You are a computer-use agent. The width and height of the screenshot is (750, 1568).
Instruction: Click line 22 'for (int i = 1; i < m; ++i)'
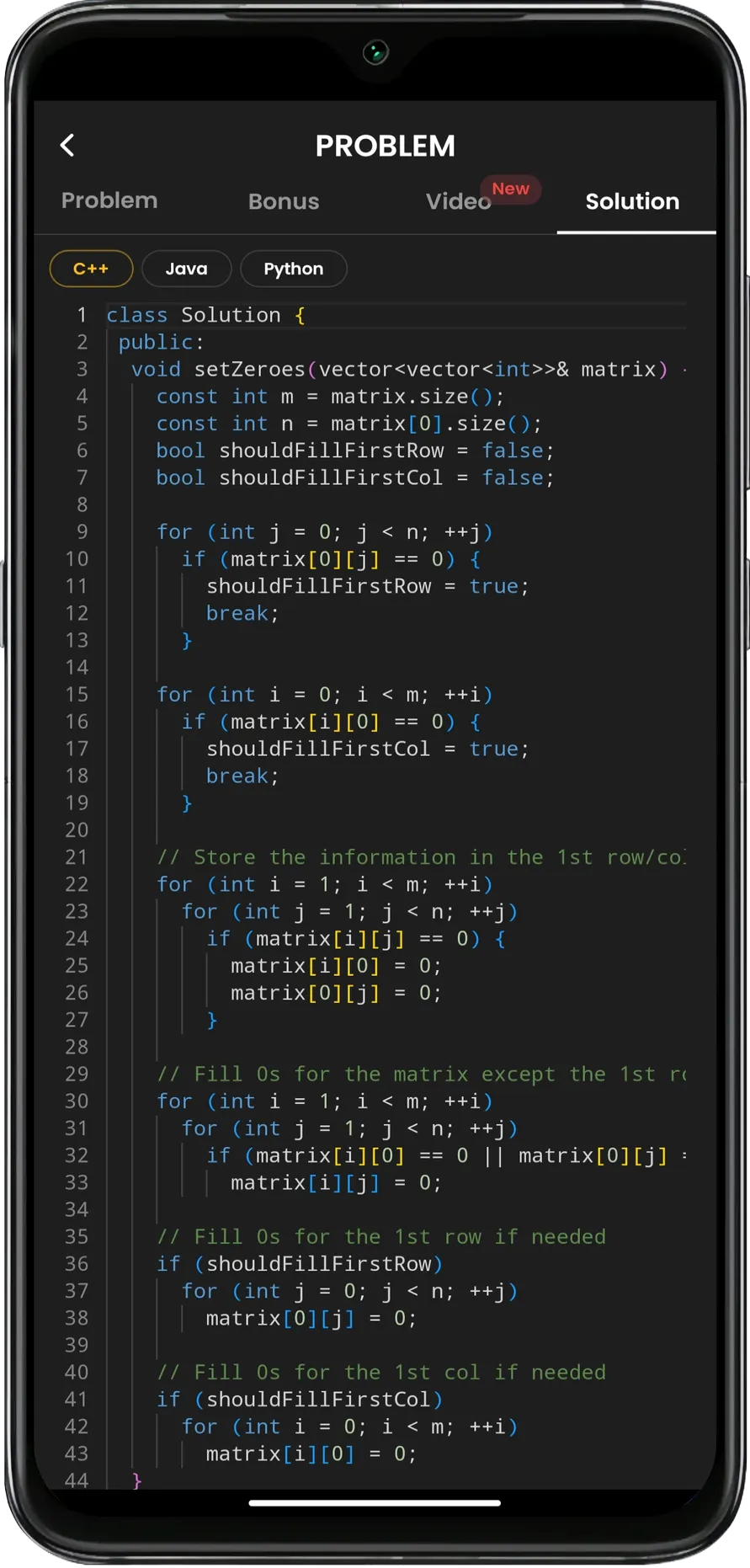324,884
